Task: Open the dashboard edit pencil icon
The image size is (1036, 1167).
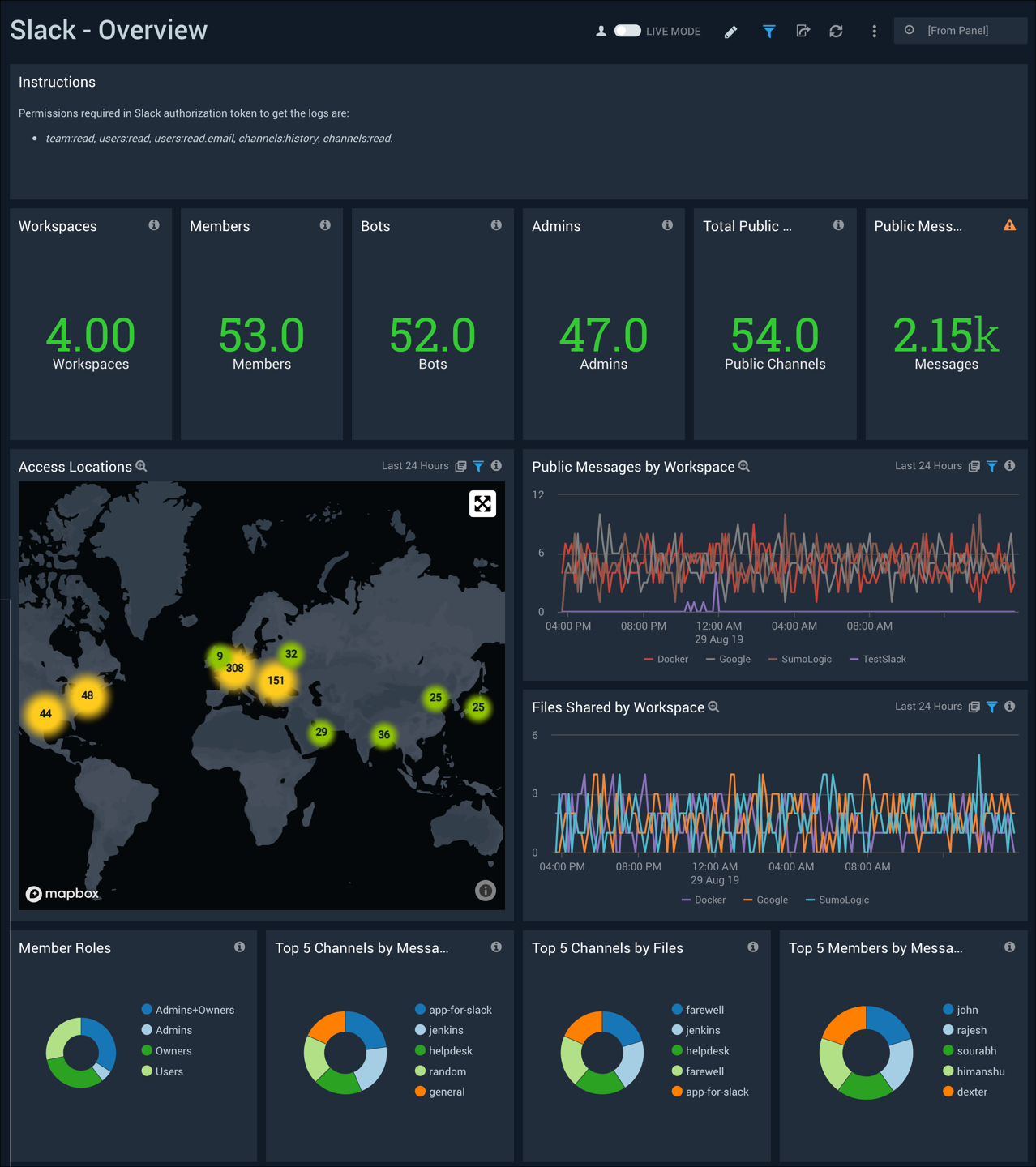Action: tap(730, 31)
